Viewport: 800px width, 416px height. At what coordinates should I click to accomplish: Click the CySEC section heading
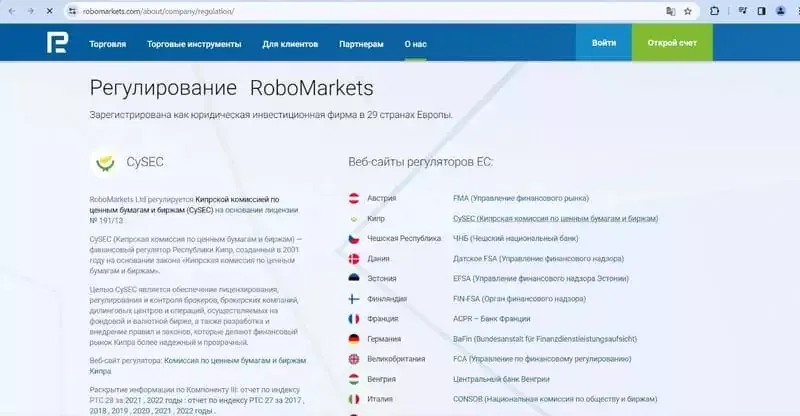[145, 162]
